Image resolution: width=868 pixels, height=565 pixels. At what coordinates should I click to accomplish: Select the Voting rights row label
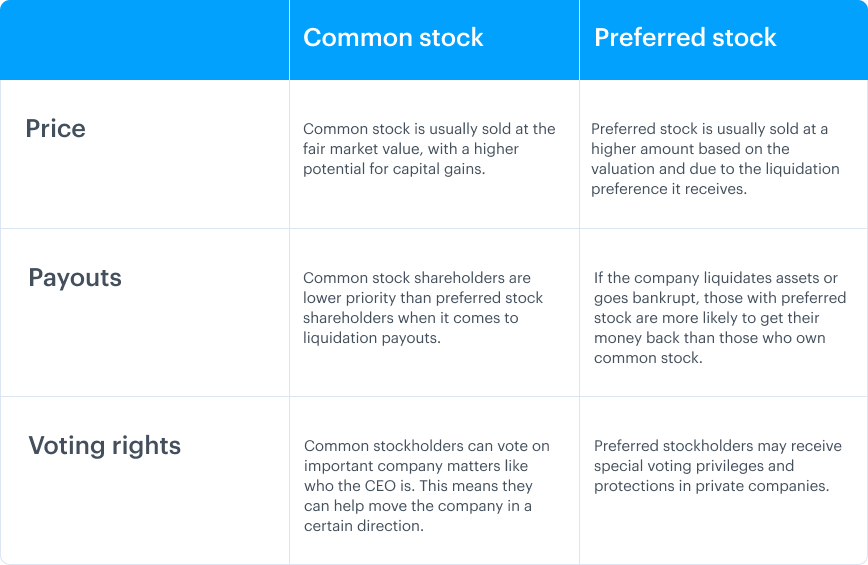(105, 445)
